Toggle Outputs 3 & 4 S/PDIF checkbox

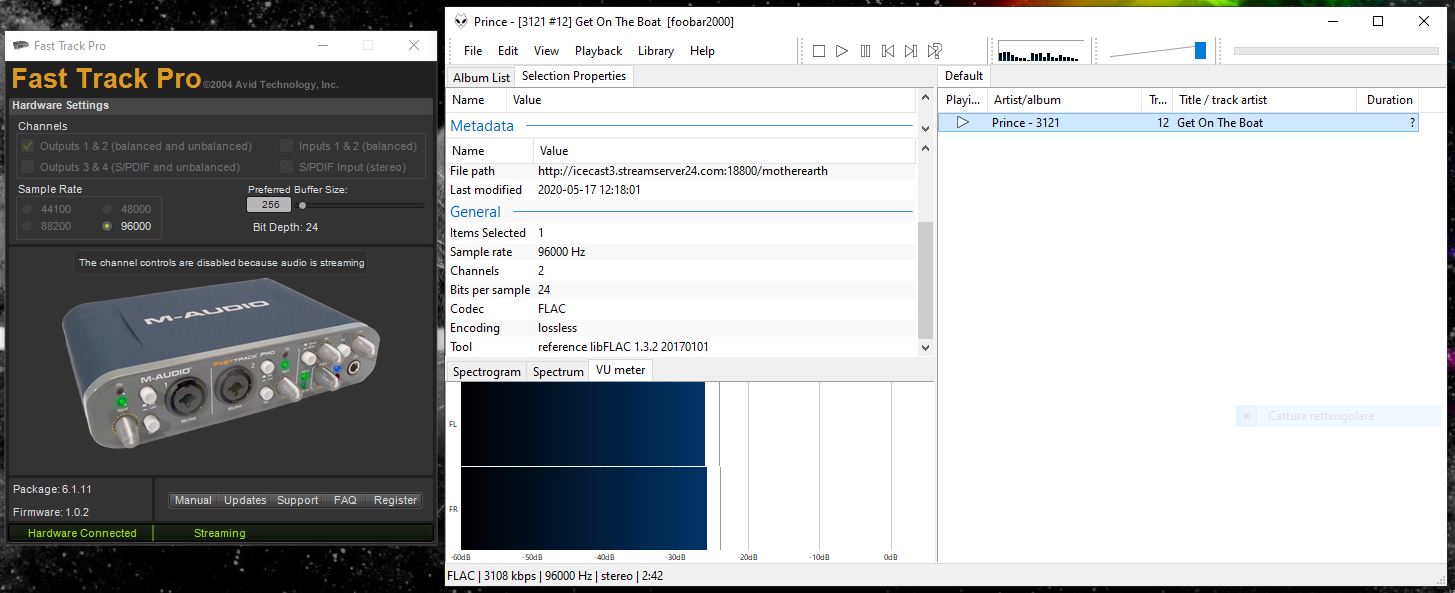(28, 167)
